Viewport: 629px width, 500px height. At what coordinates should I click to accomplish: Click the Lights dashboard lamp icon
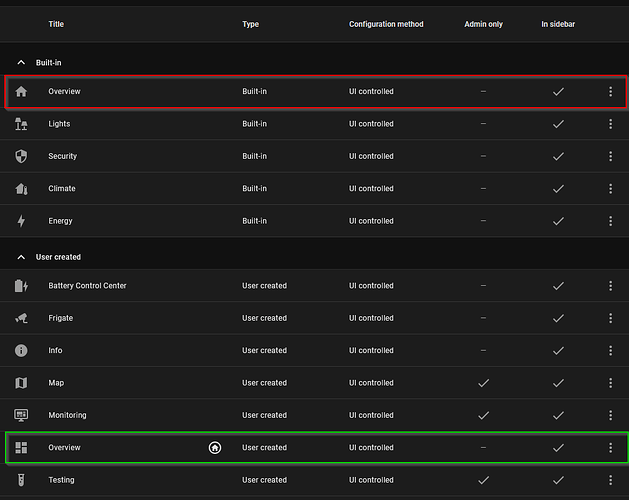pyautogui.click(x=21, y=124)
